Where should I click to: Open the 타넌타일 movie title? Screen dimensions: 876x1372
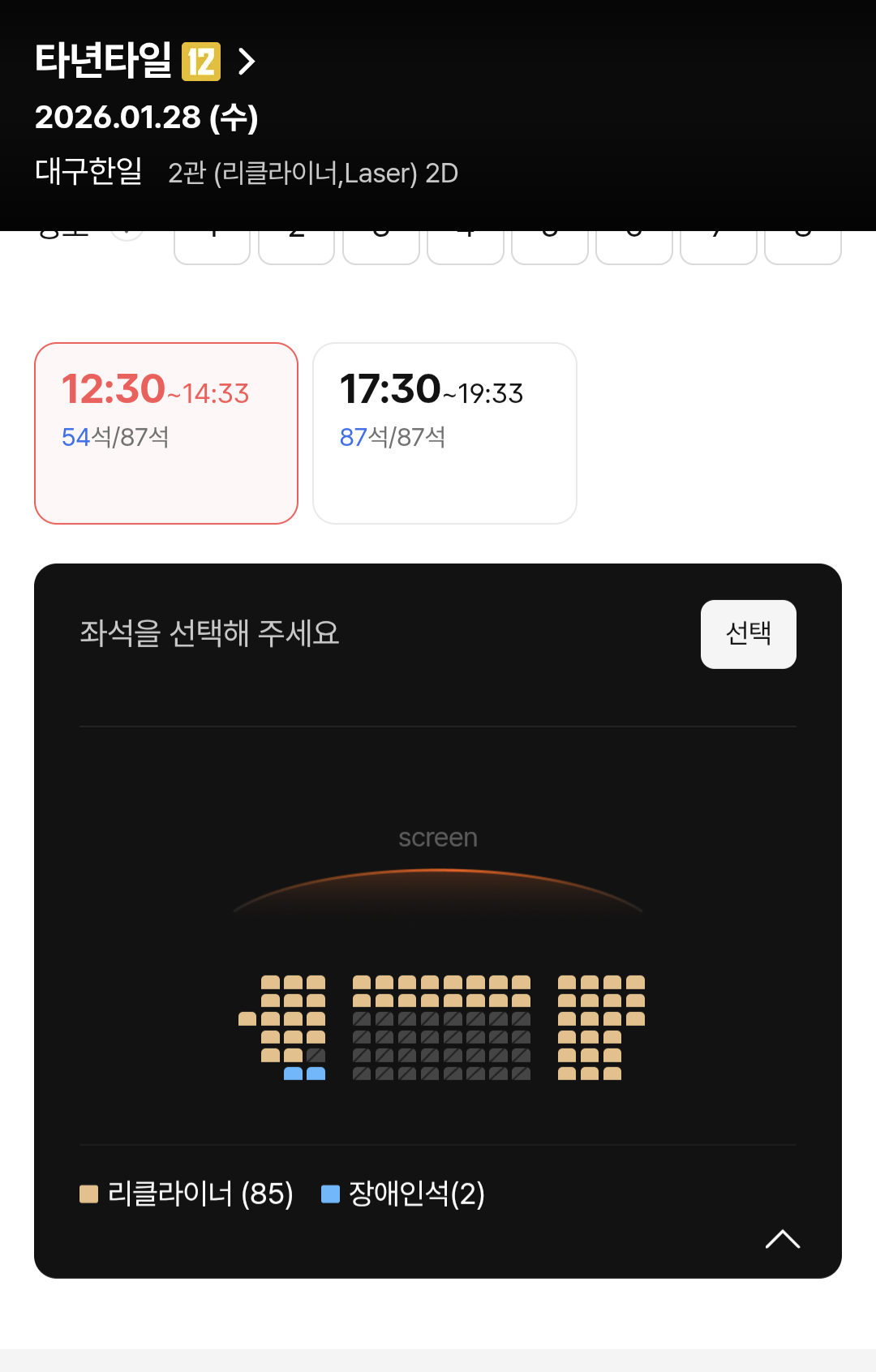point(103,61)
